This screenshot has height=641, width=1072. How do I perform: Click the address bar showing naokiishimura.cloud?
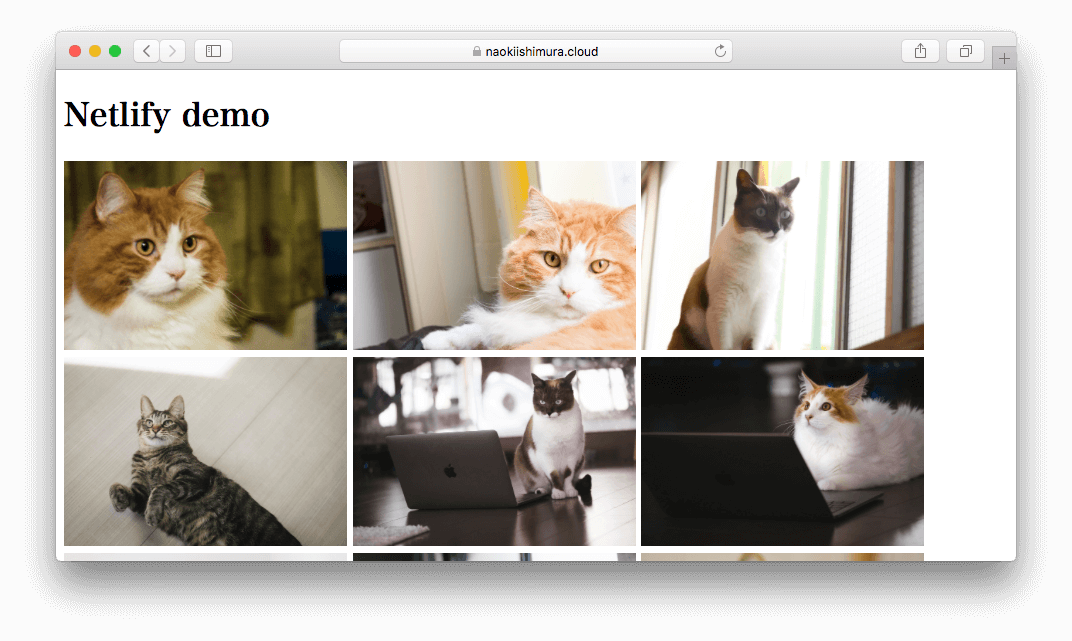[x=536, y=51]
